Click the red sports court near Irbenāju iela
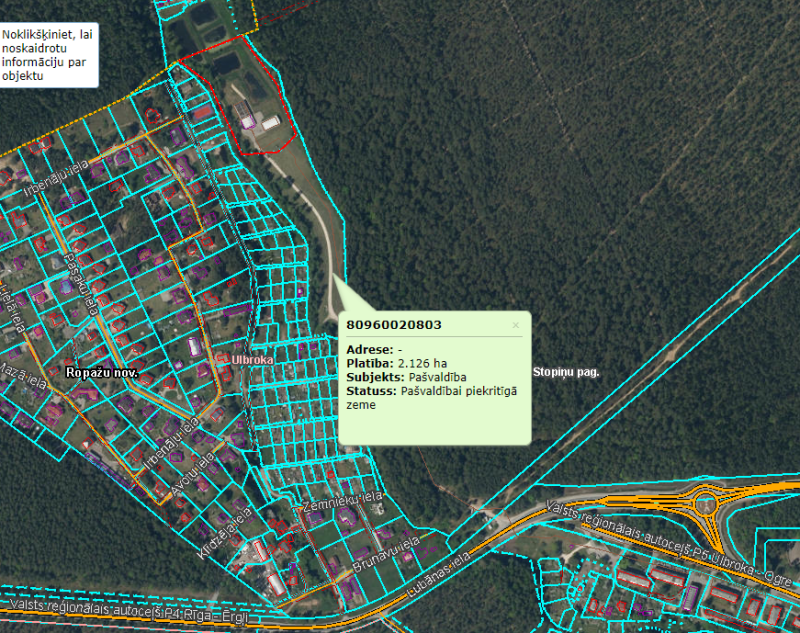Viewport: 800px width, 633px height. click(203, 111)
